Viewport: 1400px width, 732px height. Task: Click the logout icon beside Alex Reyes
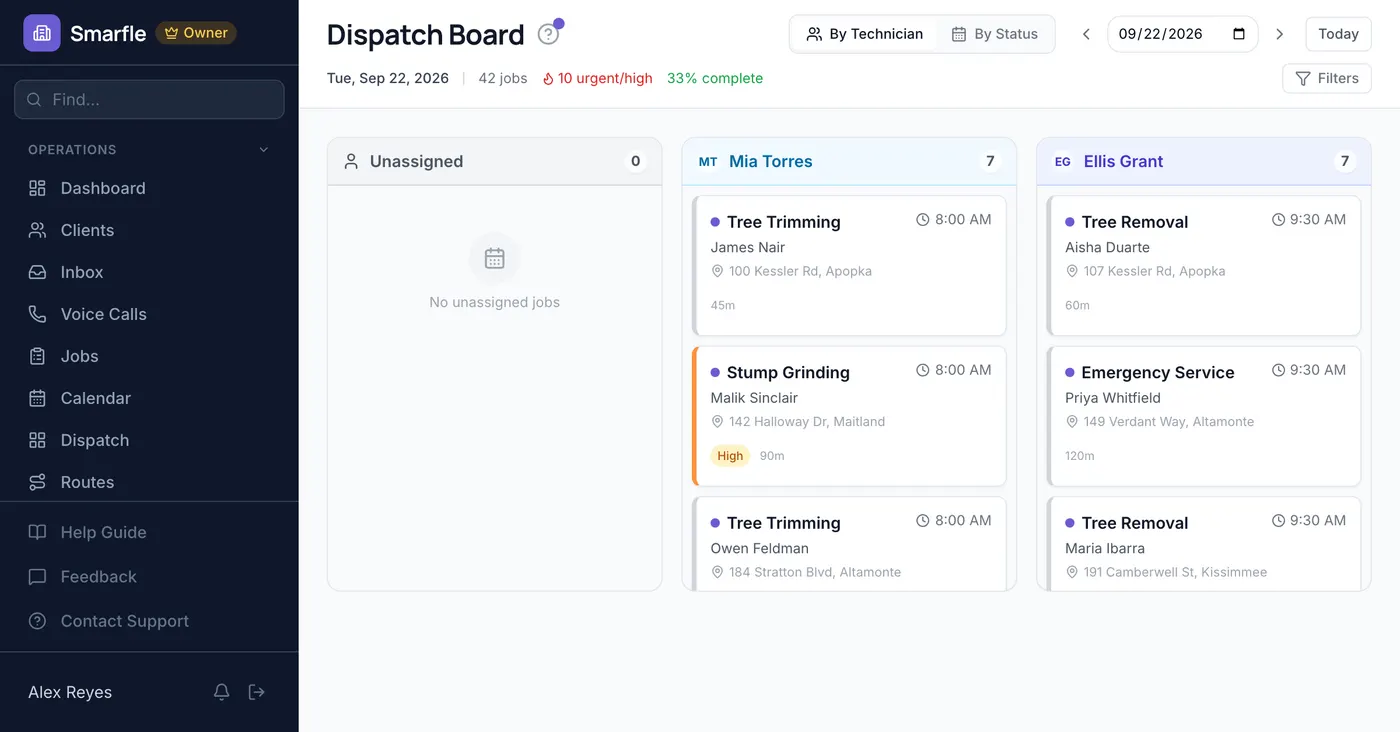(x=257, y=692)
